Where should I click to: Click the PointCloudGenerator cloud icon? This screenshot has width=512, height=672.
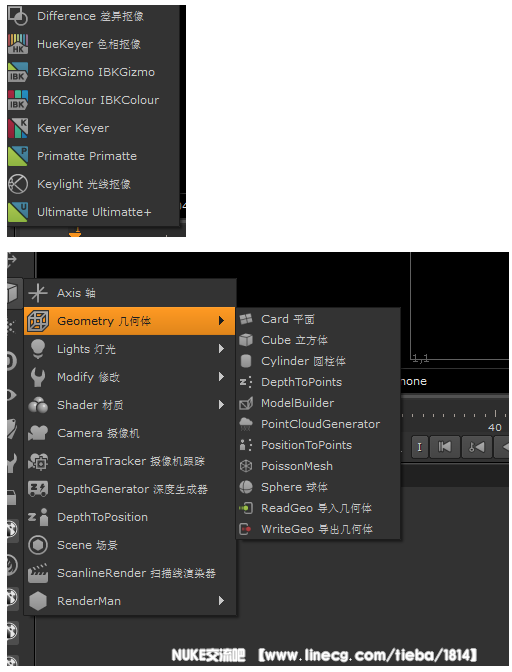246,424
